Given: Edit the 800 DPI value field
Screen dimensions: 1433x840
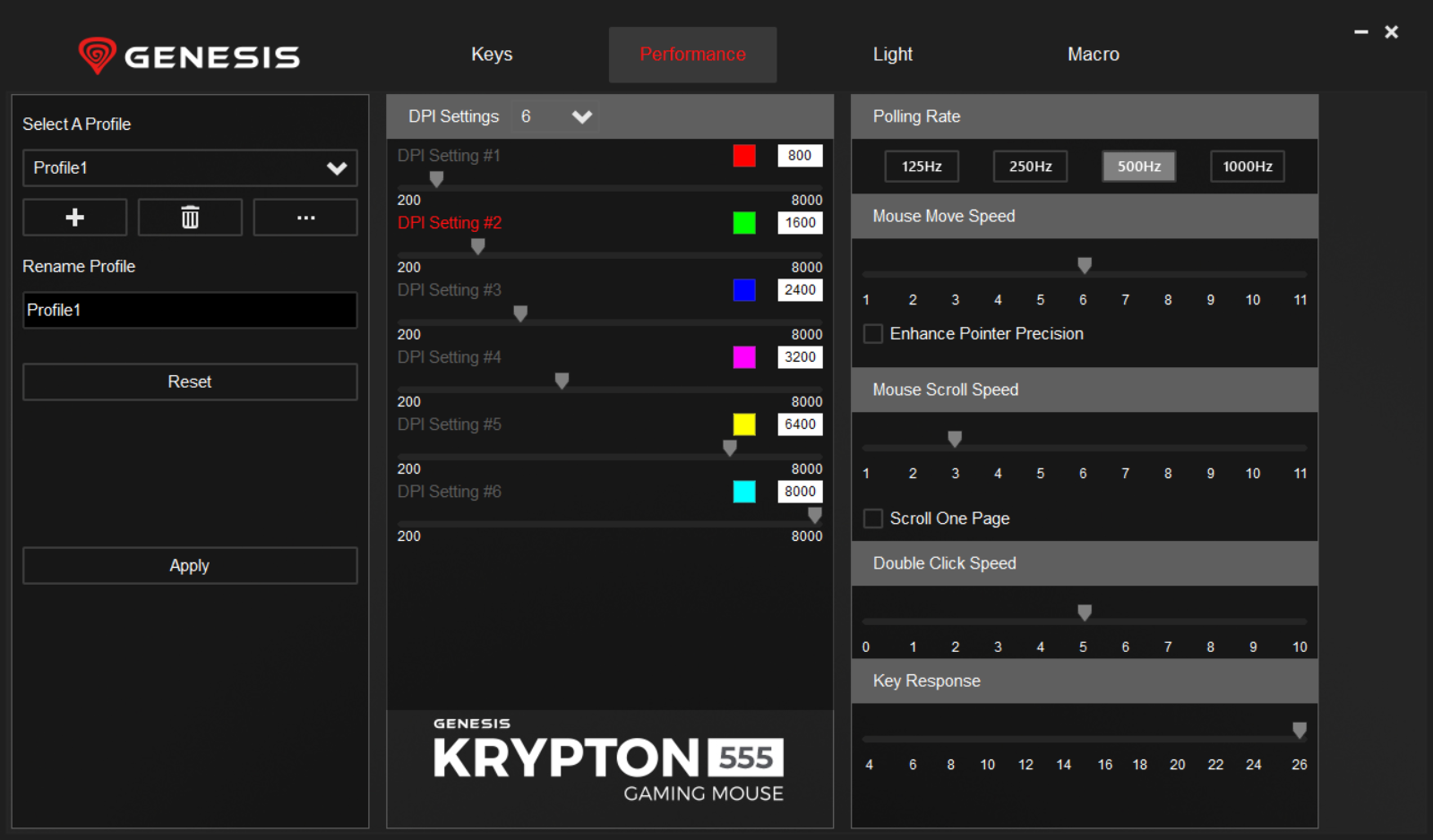Looking at the screenshot, I should pos(800,156).
